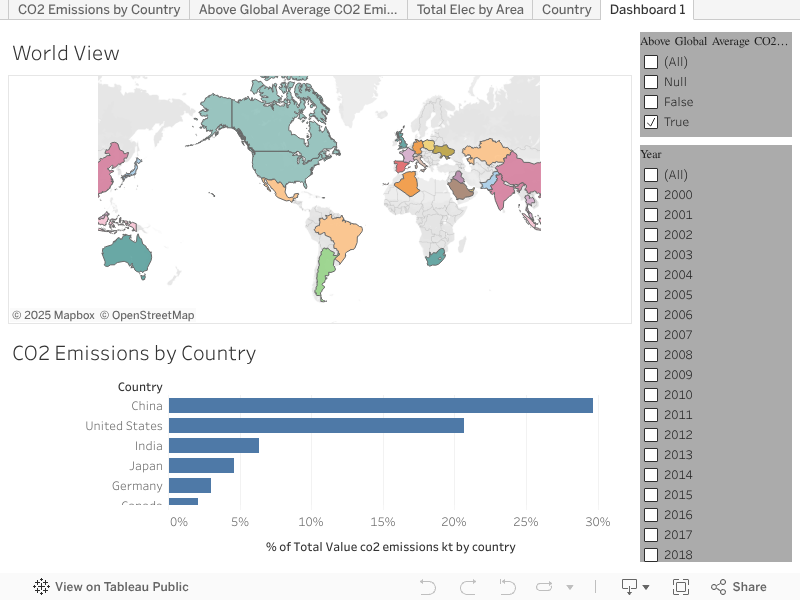
Task: Enable the Null filter option
Action: click(651, 82)
